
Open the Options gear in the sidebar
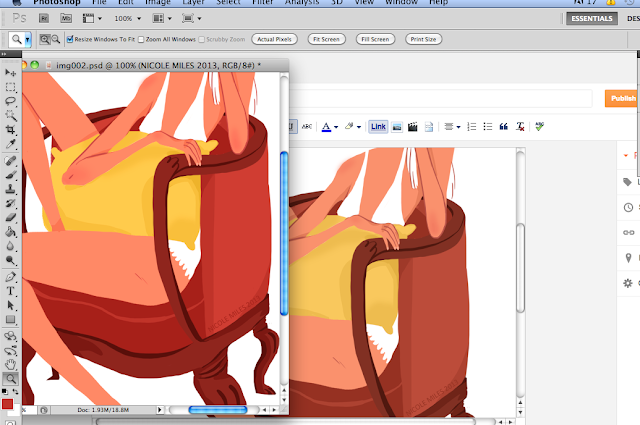click(x=628, y=283)
